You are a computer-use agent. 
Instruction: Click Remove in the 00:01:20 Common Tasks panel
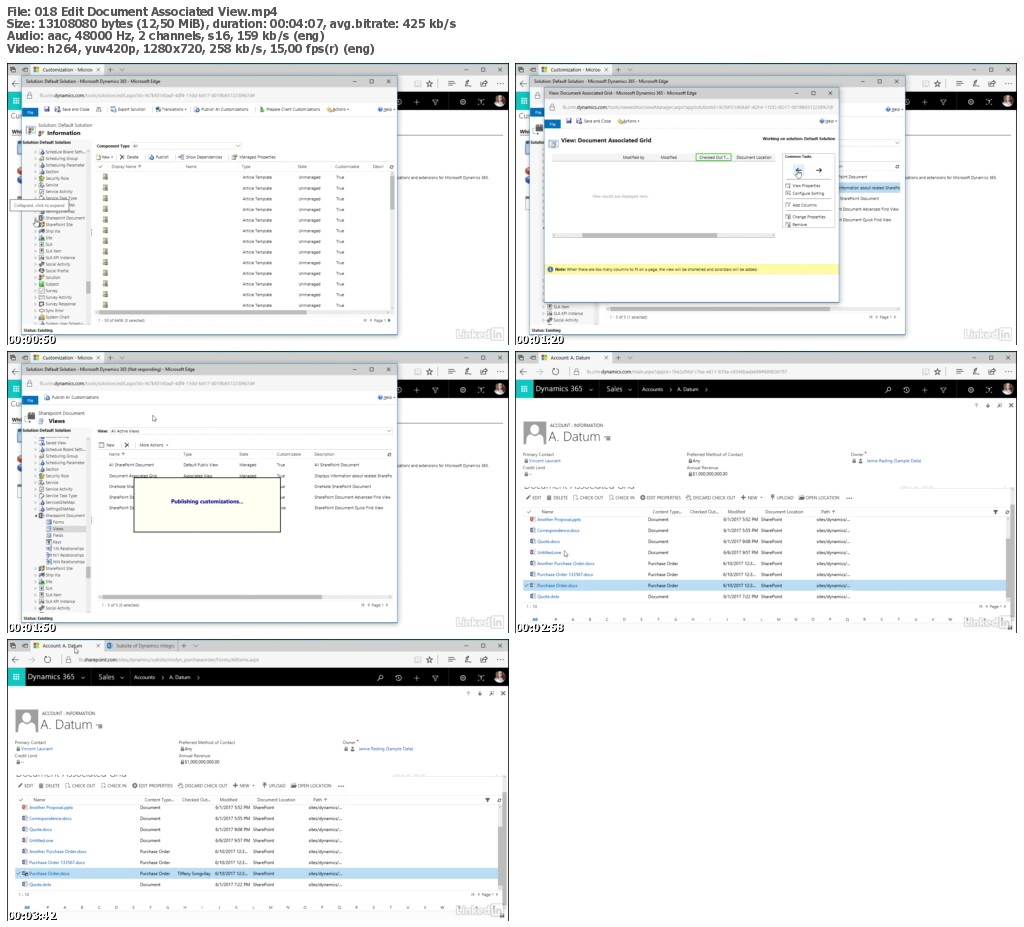(x=796, y=225)
